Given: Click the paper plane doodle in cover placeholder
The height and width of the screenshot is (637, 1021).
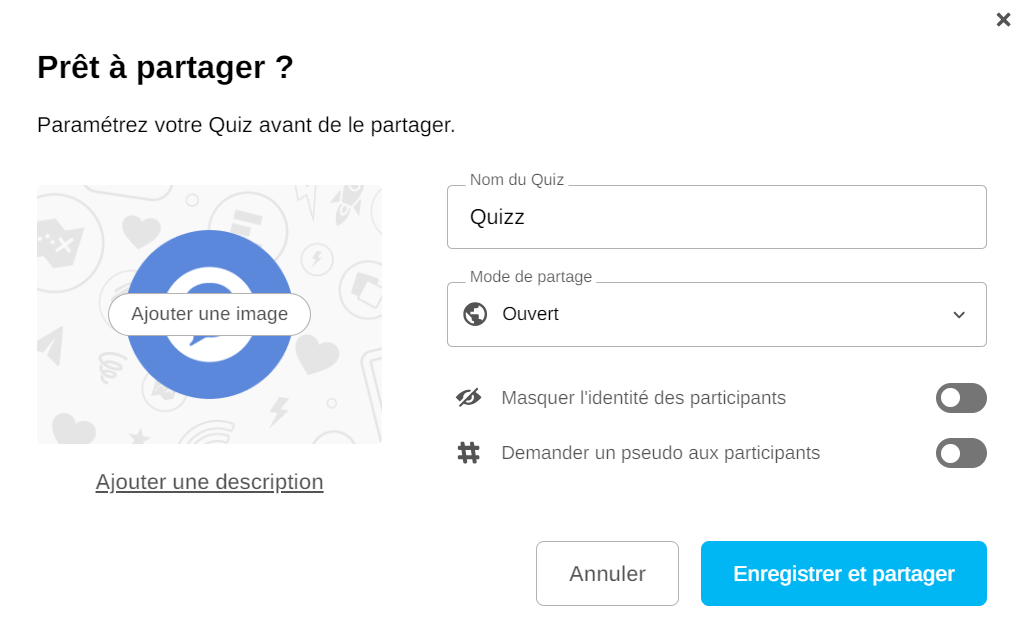Looking at the screenshot, I should pyautogui.click(x=50, y=344).
